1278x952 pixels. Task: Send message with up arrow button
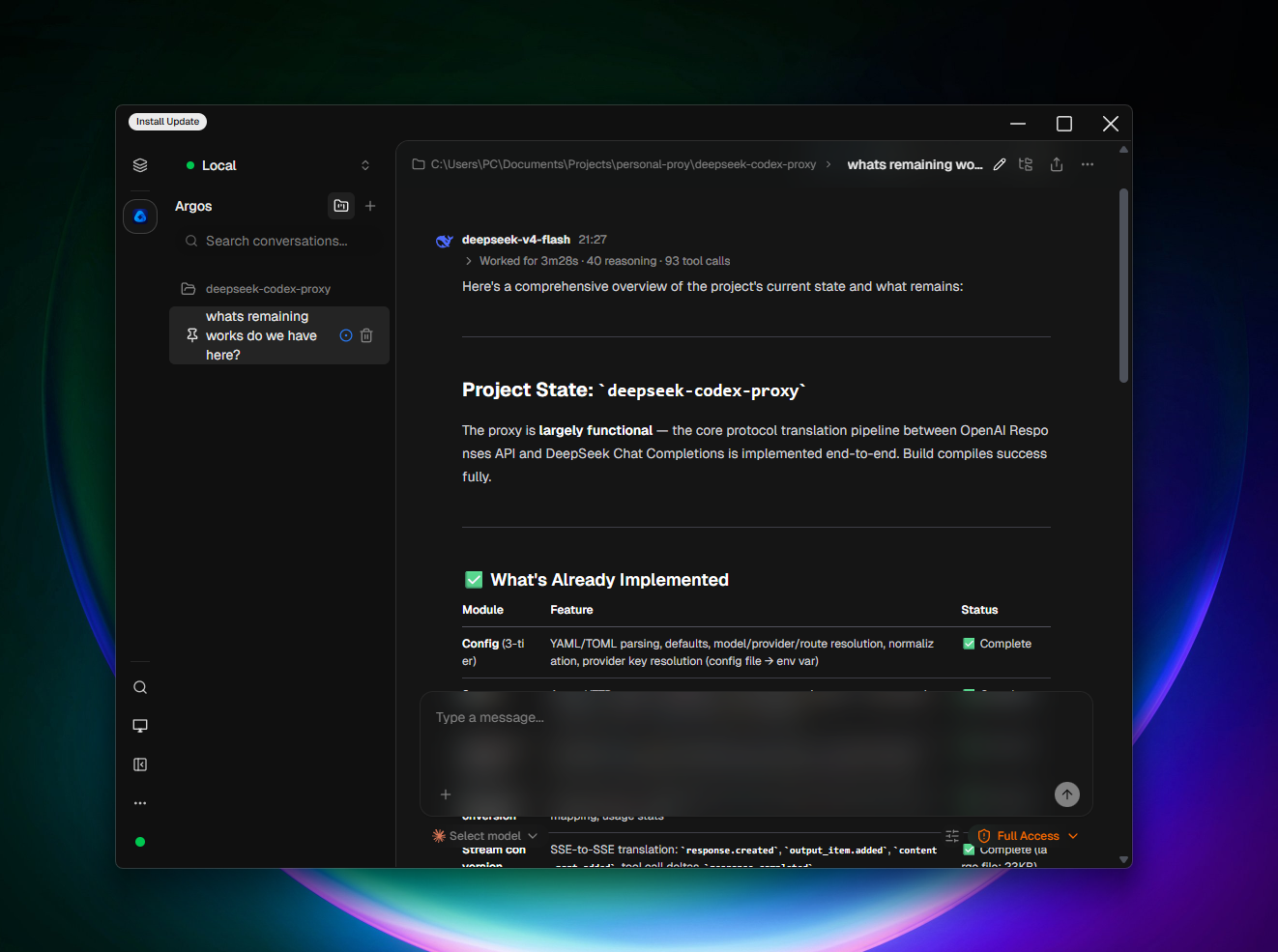[1066, 794]
